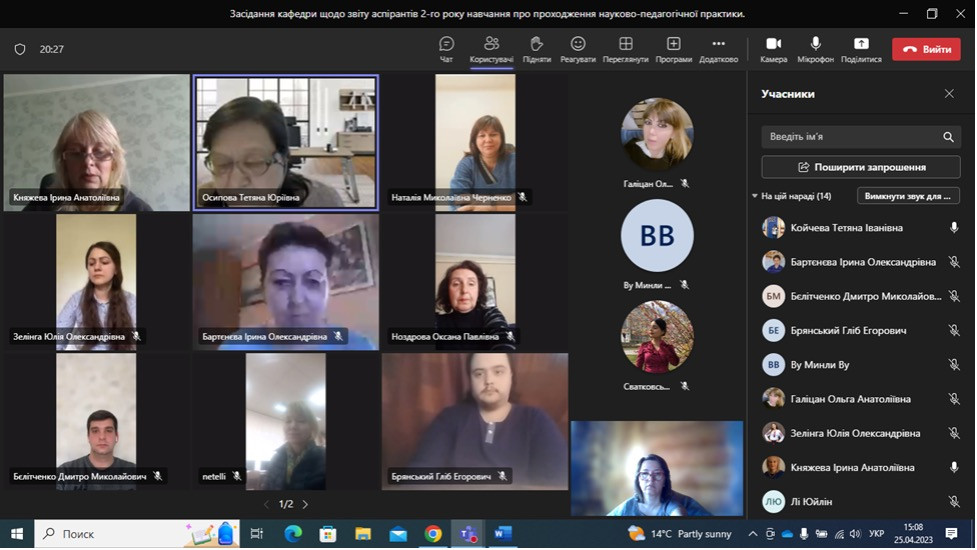Viewport: 977px width, 550px height.
Task: Go to next video page arrow
Action: pyautogui.click(x=305, y=505)
